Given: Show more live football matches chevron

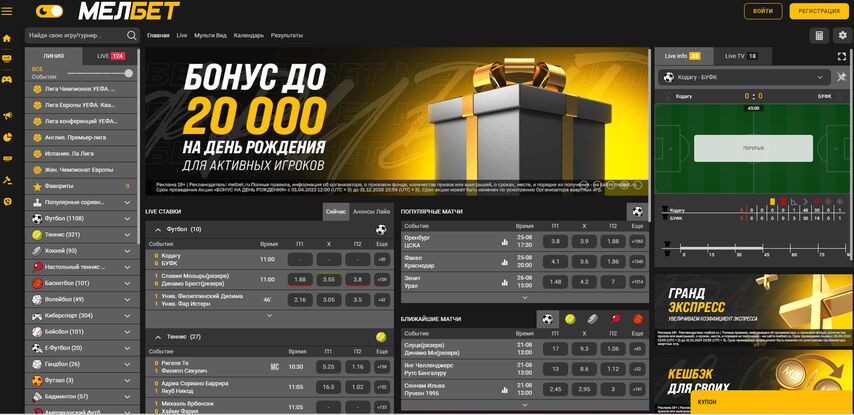Looking at the screenshot, I should coord(269,315).
